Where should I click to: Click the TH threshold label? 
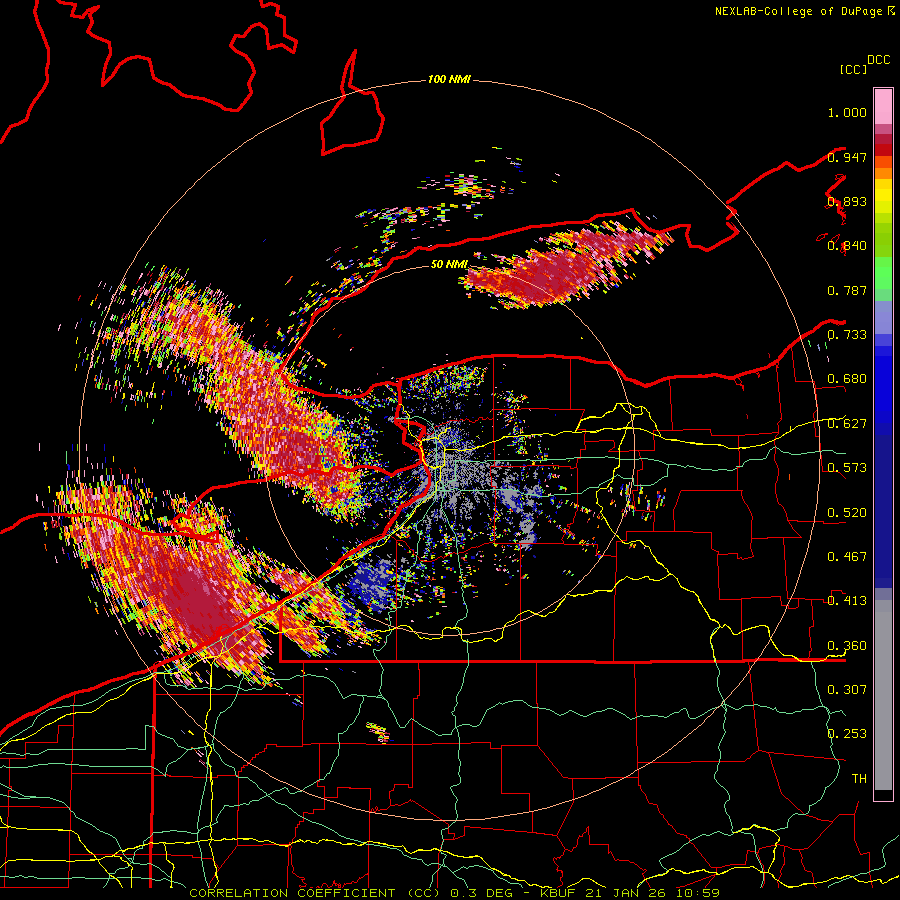(x=859, y=779)
